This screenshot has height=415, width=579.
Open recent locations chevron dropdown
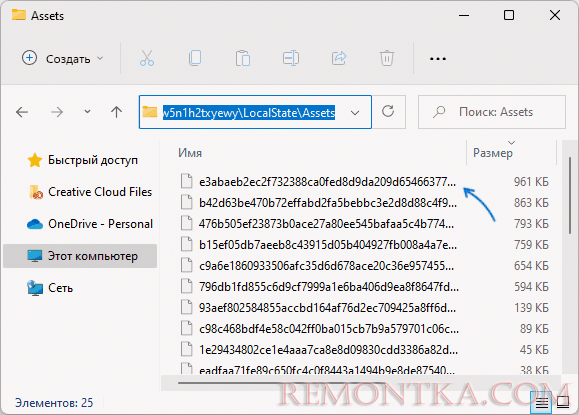[x=87, y=111]
